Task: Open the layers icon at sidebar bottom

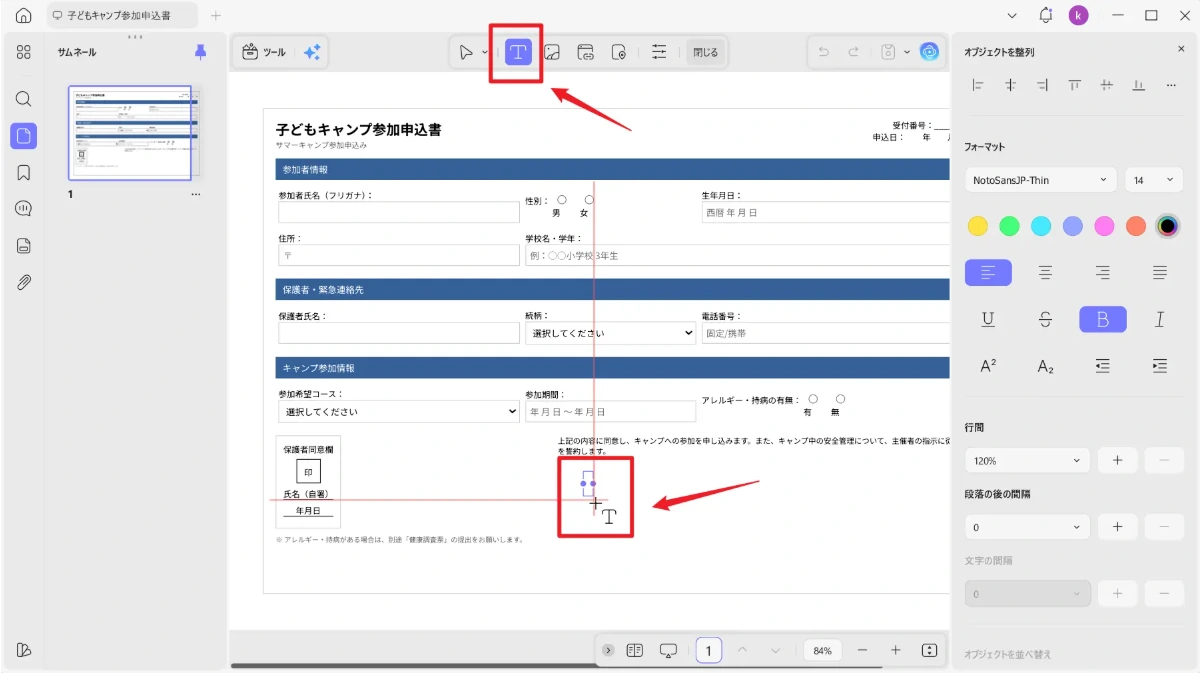Action: tap(24, 650)
